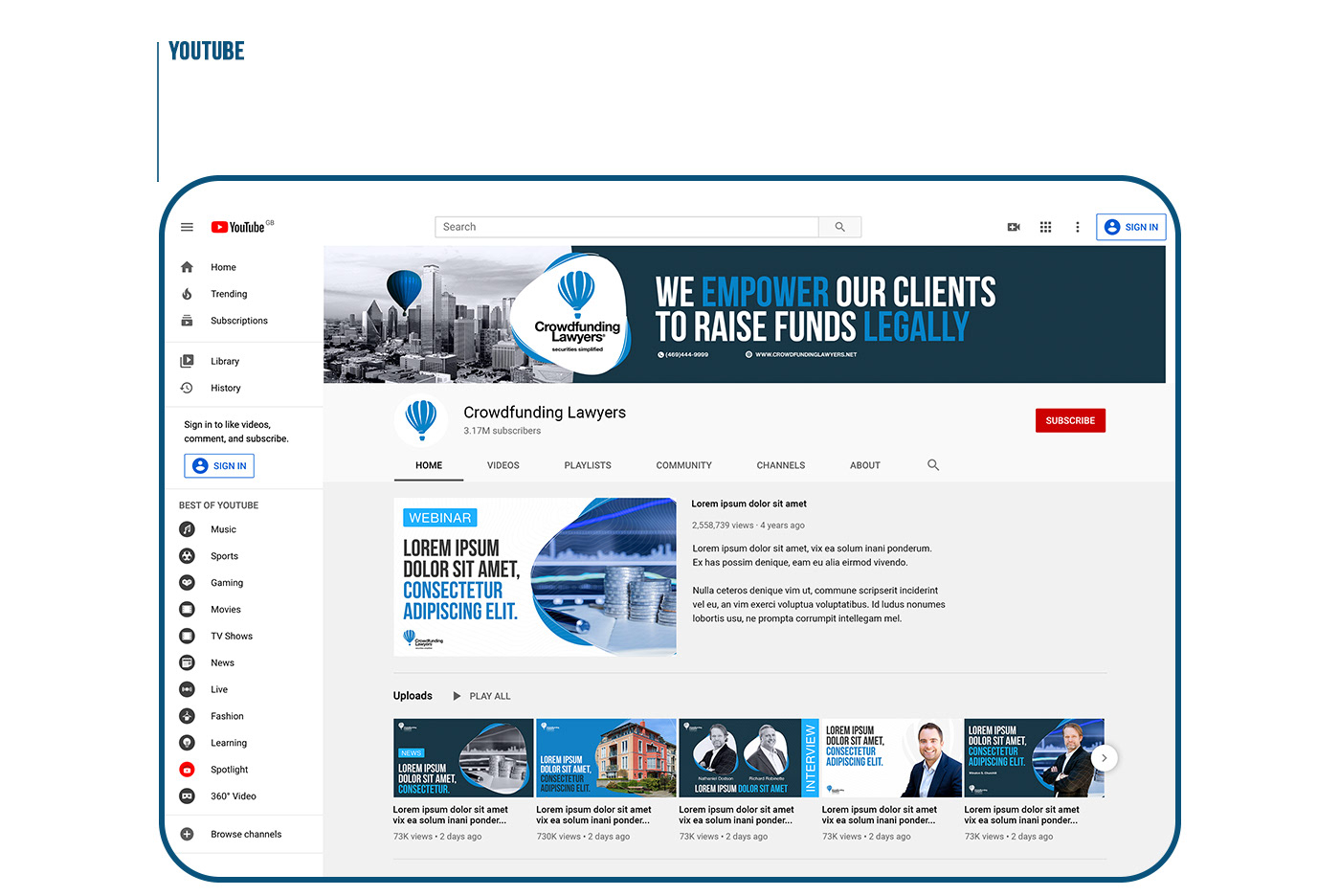Focus the Search input field
This screenshot has width=1340, height=896.
627,227
